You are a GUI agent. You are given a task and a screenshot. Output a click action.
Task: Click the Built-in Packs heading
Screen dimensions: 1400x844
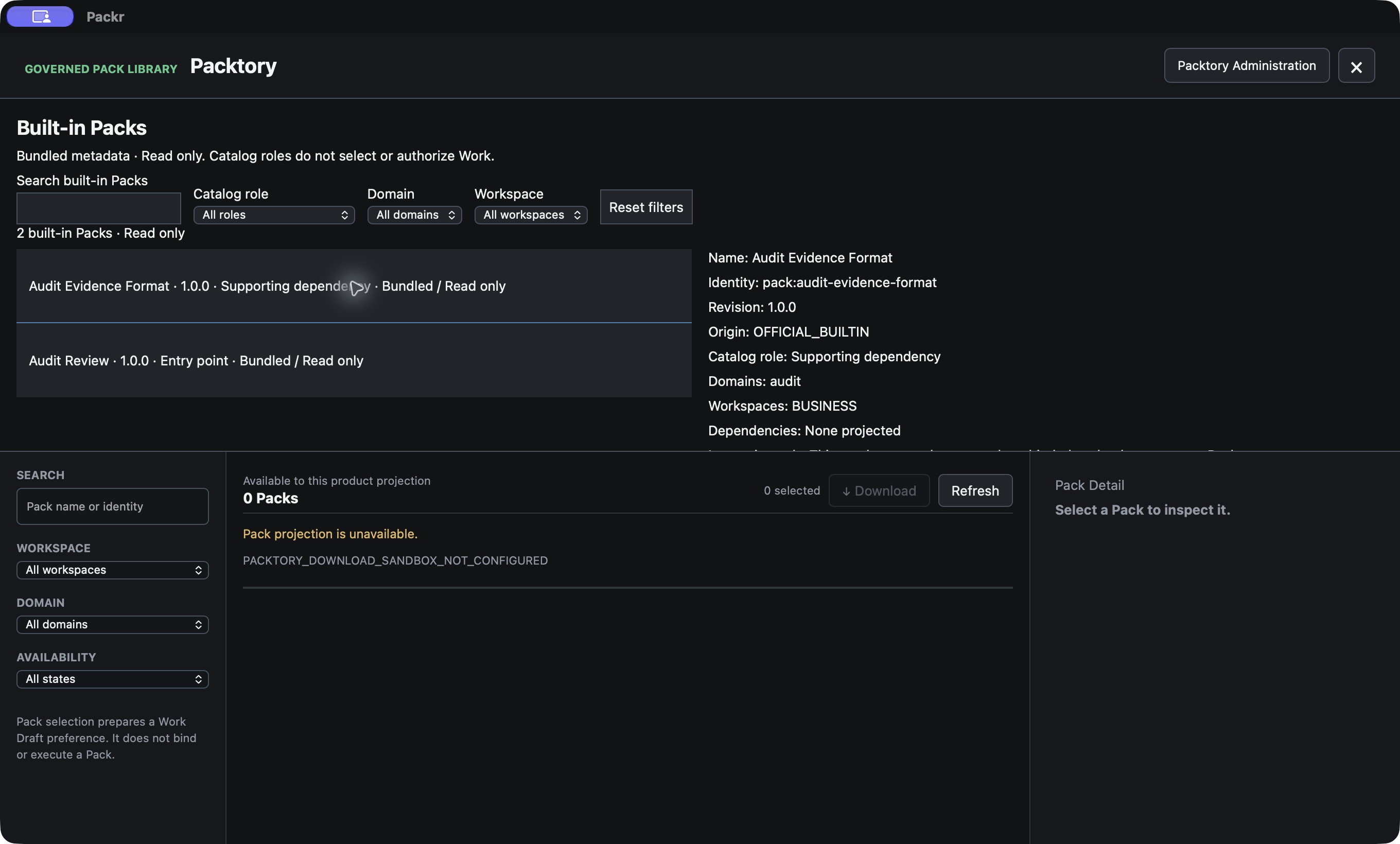tap(81, 128)
